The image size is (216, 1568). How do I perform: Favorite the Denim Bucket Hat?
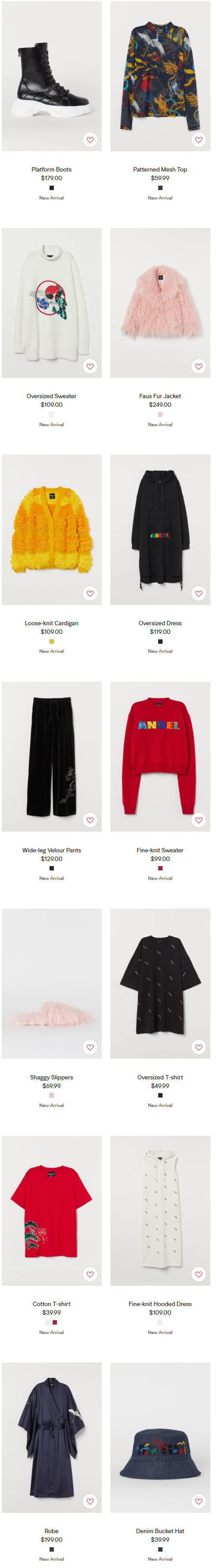pyautogui.click(x=198, y=1501)
